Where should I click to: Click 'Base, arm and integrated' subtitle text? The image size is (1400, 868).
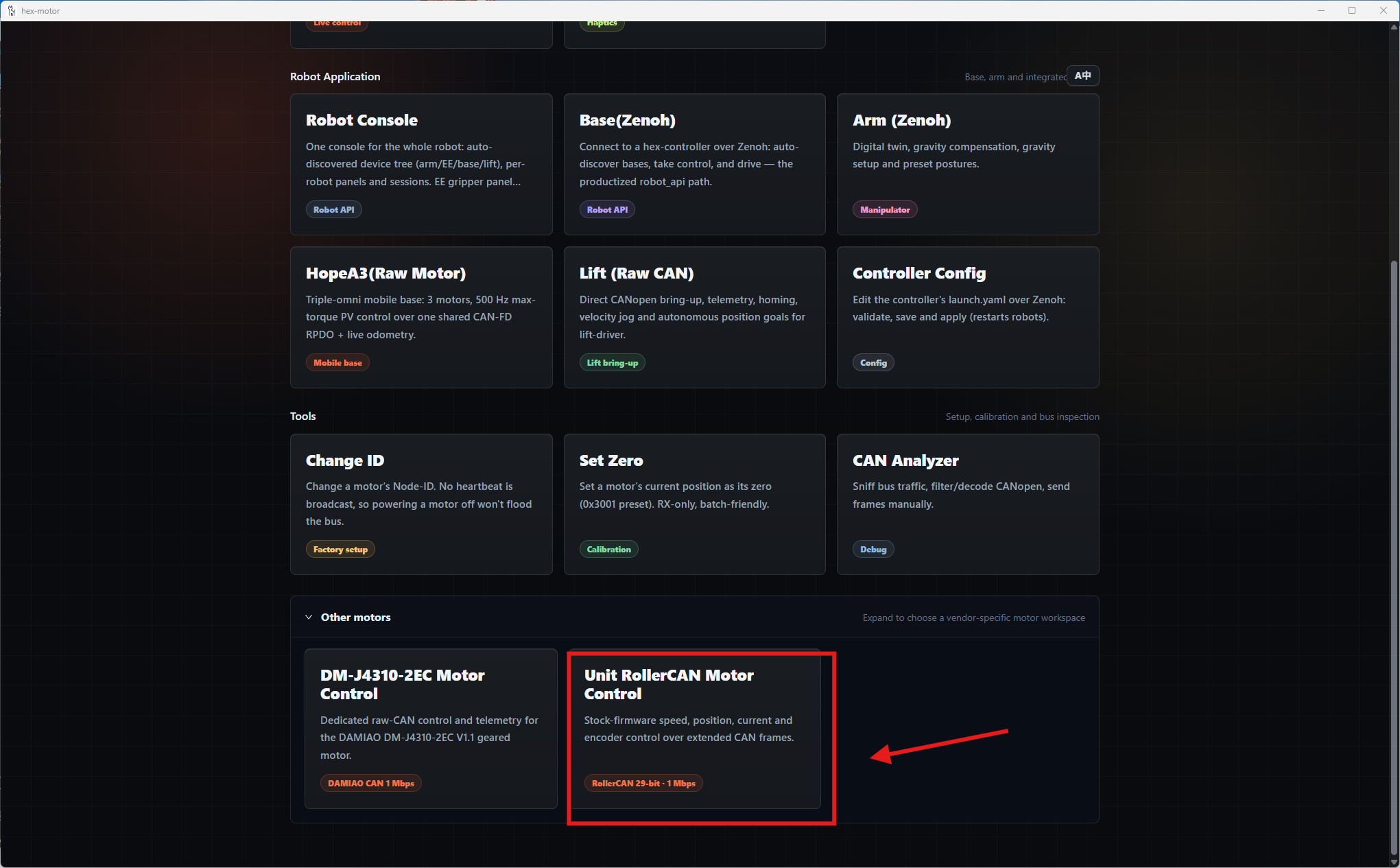pyautogui.click(x=1015, y=77)
